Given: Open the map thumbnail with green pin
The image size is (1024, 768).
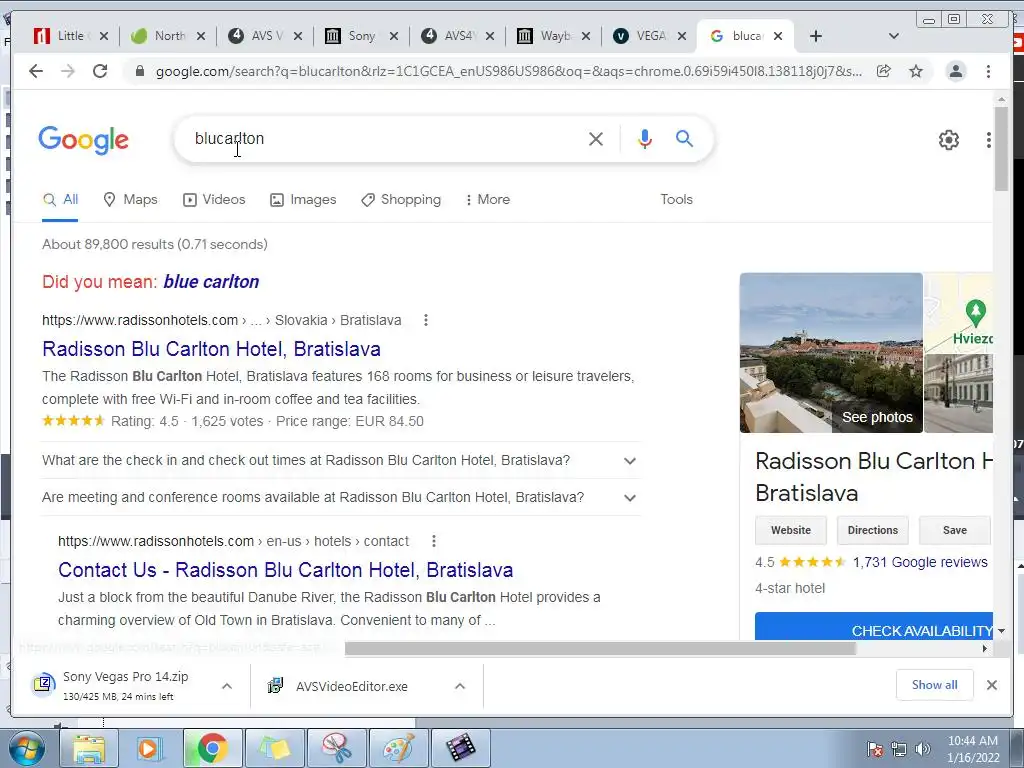Looking at the screenshot, I should click(959, 313).
